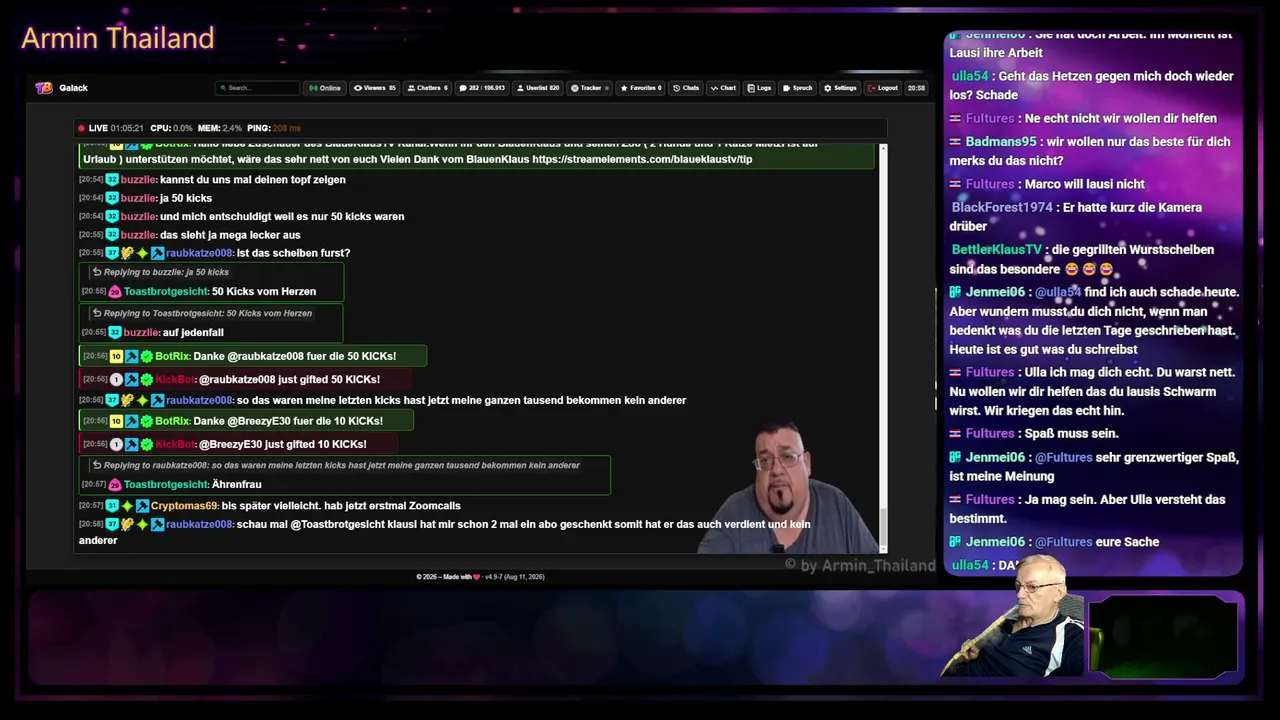The image size is (1280, 720).
Task: Open the Viewers 85 list
Action: pos(375,88)
